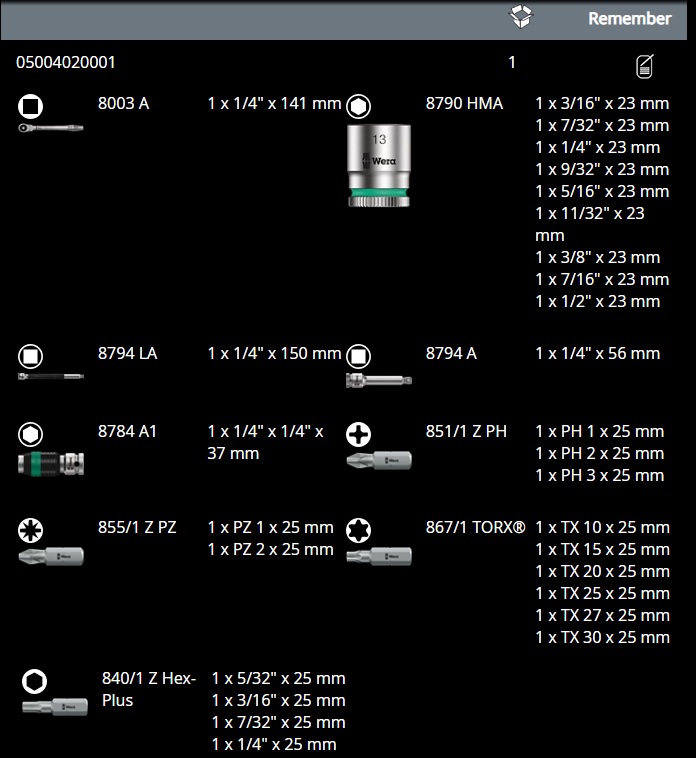Click the square drive icon for 8794 A
The image size is (696, 758).
[x=358, y=355]
